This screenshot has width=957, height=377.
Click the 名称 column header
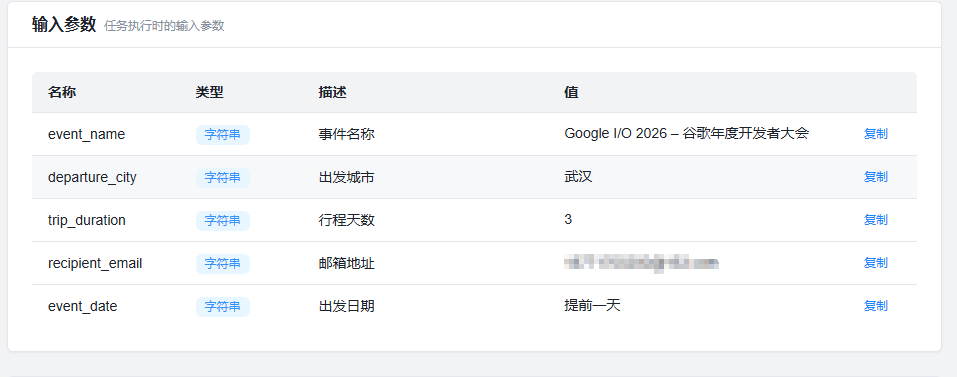[62, 92]
